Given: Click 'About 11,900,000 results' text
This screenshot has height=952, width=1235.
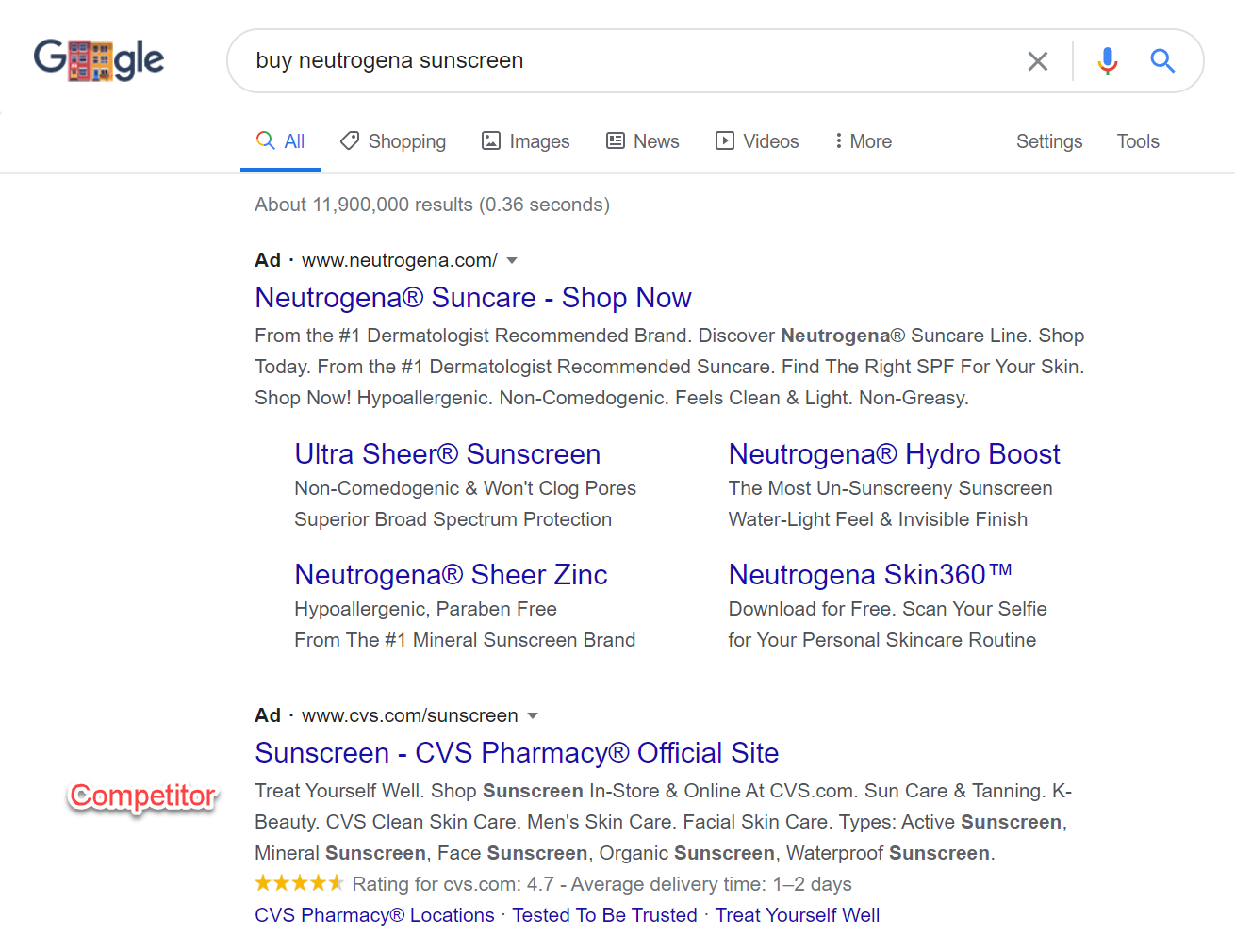Looking at the screenshot, I should [x=364, y=205].
